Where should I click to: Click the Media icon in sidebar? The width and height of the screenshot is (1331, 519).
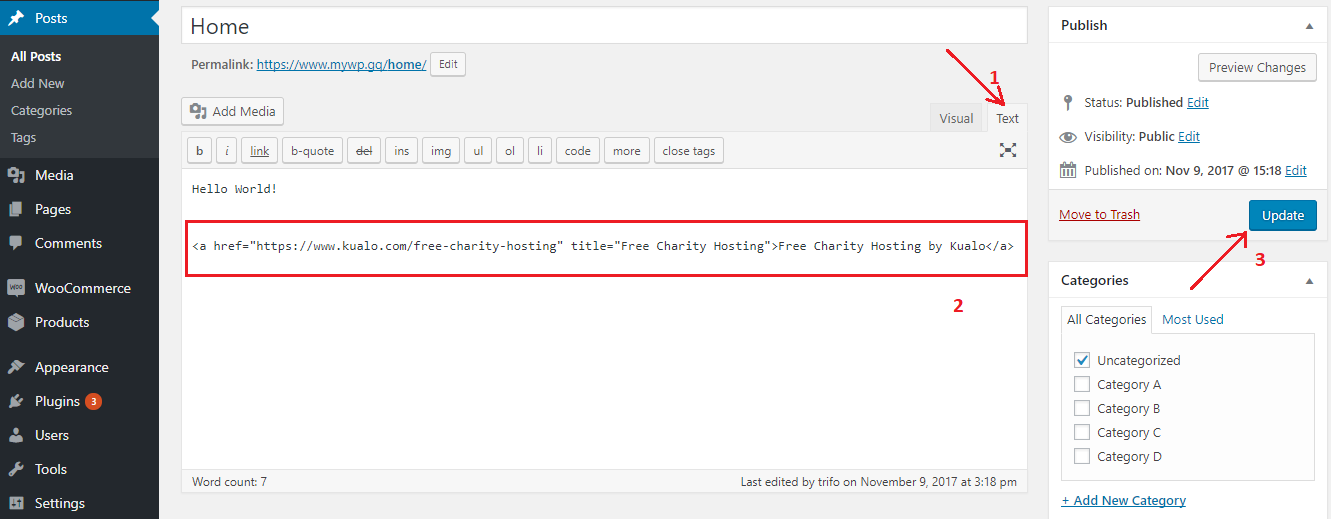(x=16, y=175)
